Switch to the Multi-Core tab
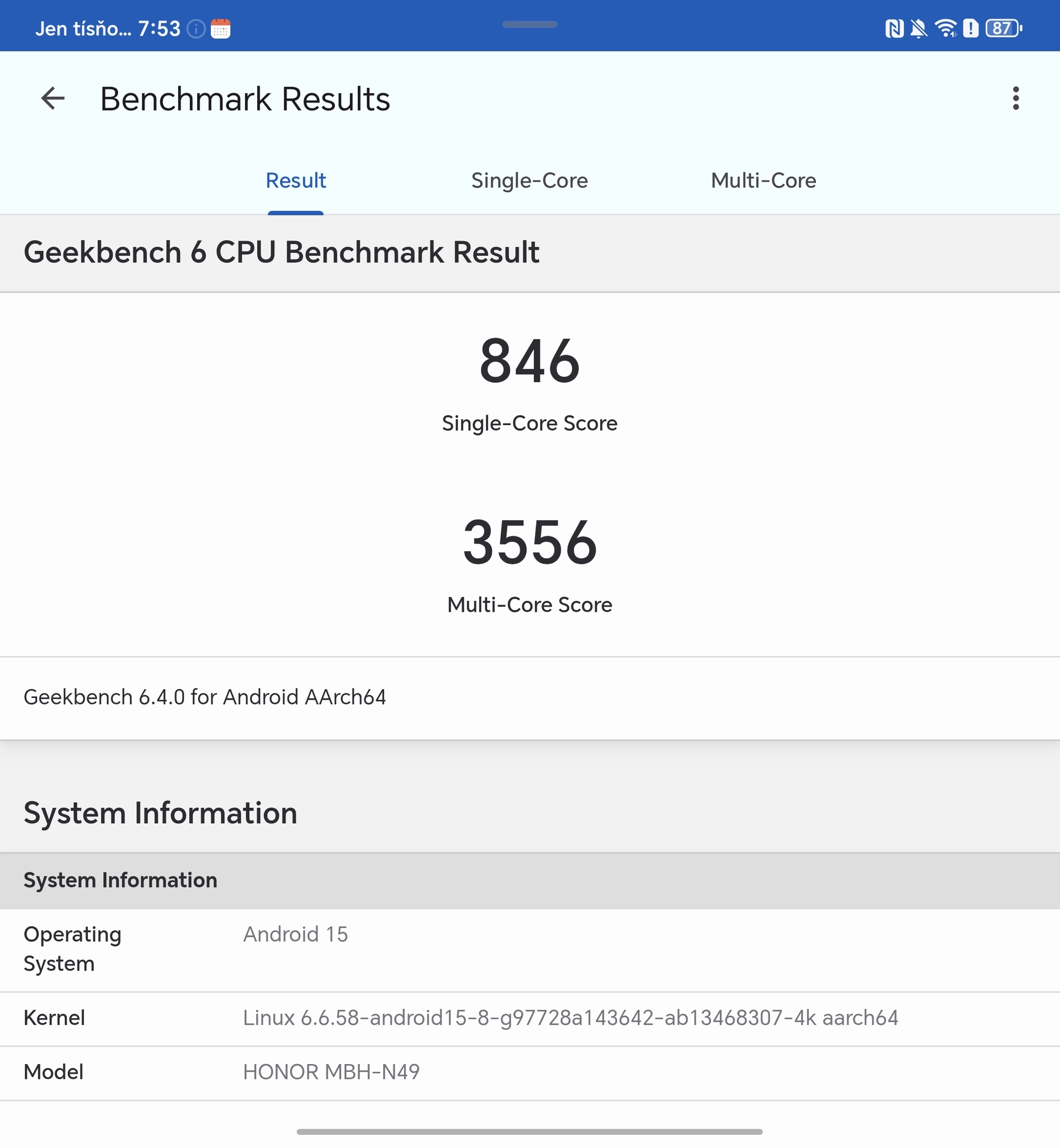 pos(763,181)
